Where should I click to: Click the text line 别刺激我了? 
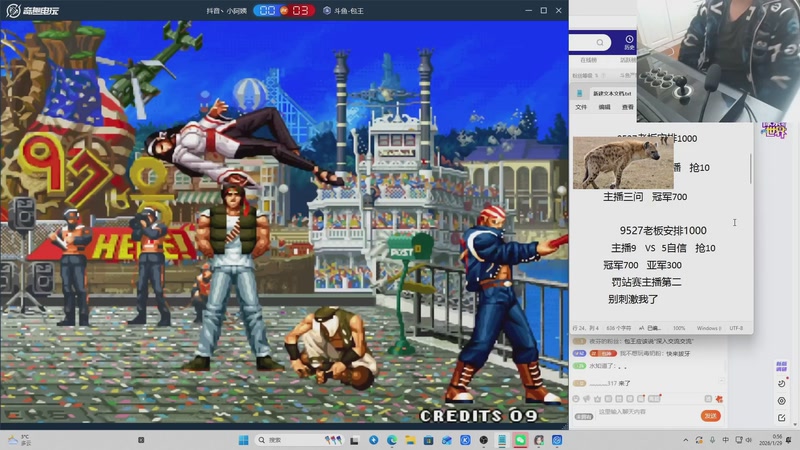pyautogui.click(x=633, y=299)
